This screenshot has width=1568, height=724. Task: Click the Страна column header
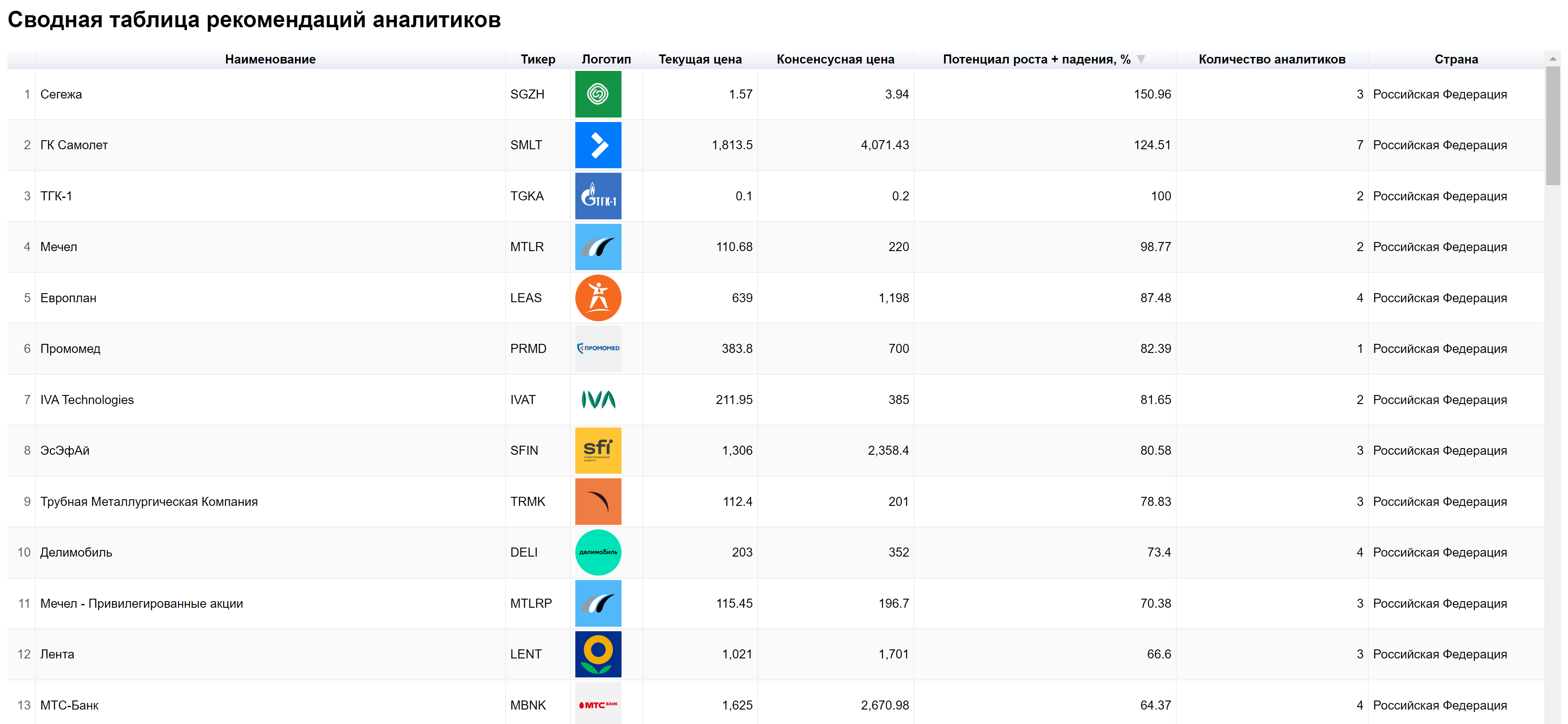click(1455, 59)
